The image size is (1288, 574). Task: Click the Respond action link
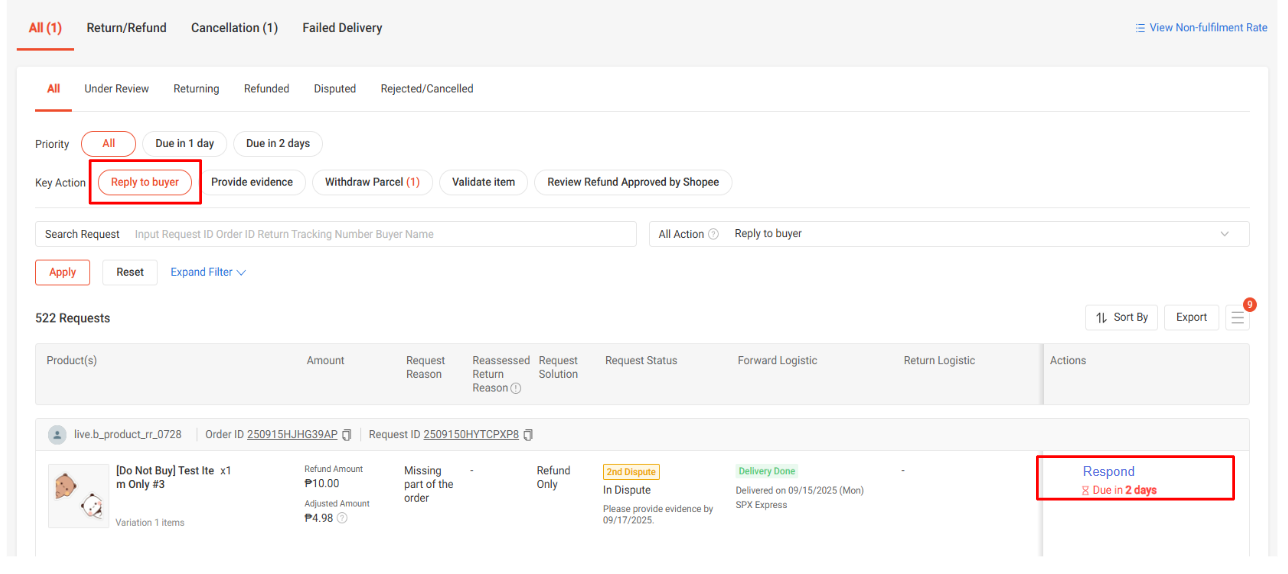1109,471
